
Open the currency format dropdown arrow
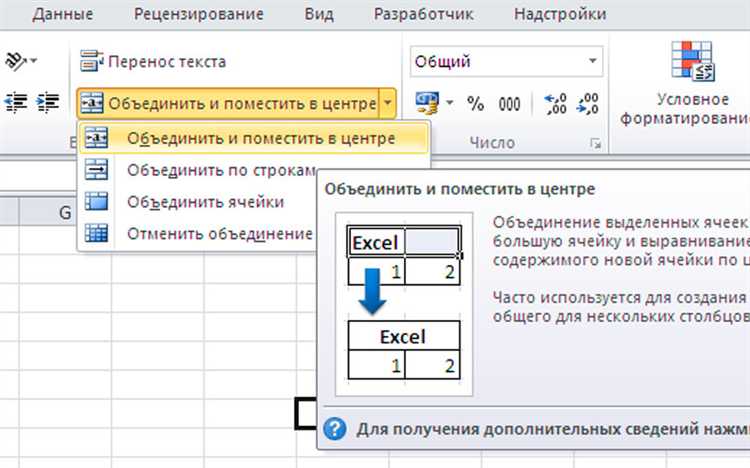[x=449, y=102]
